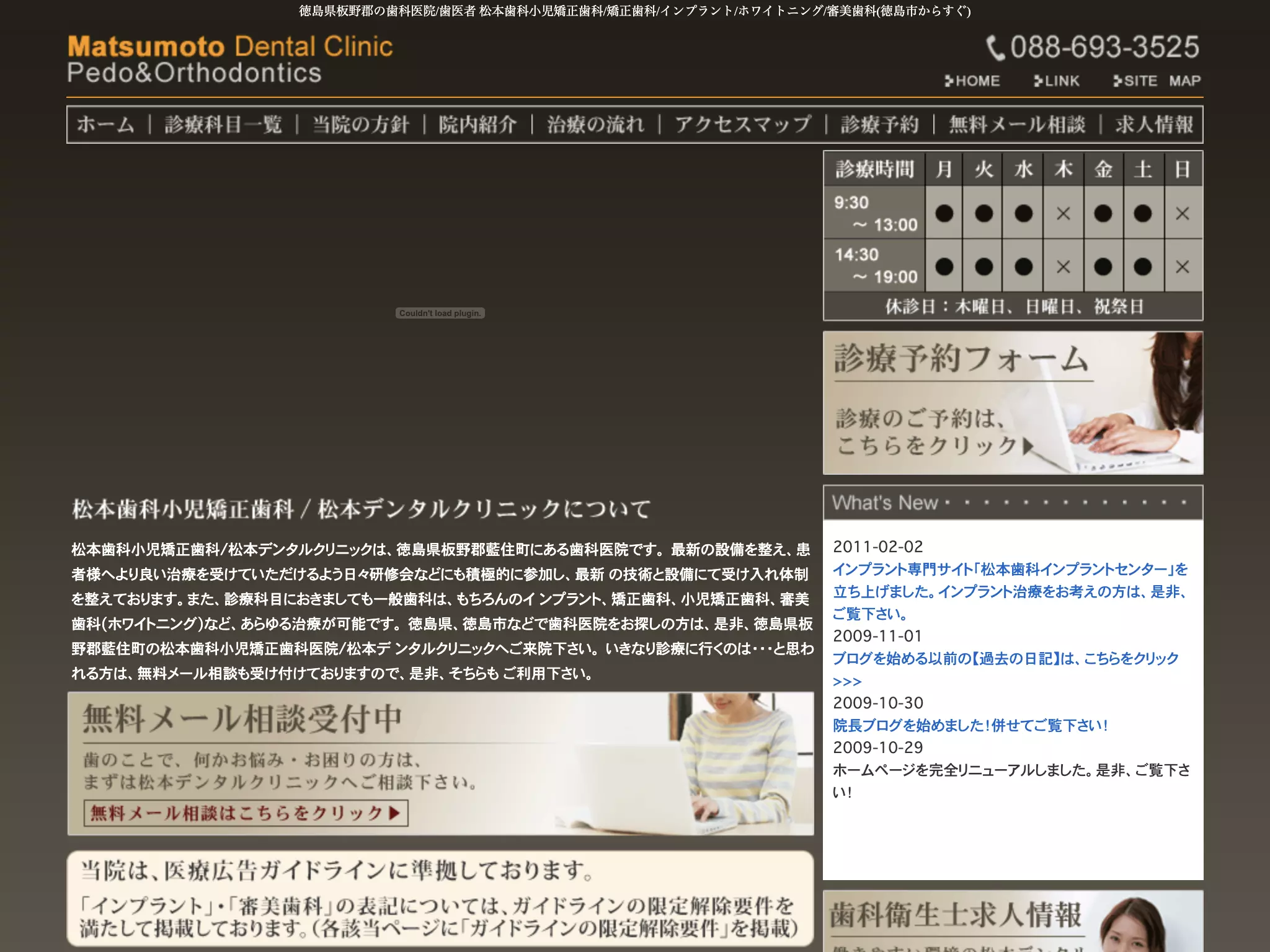Viewport: 1270px width, 952px height.
Task: Click the Sunday afternoon × mark in schedule
Action: tap(1183, 267)
